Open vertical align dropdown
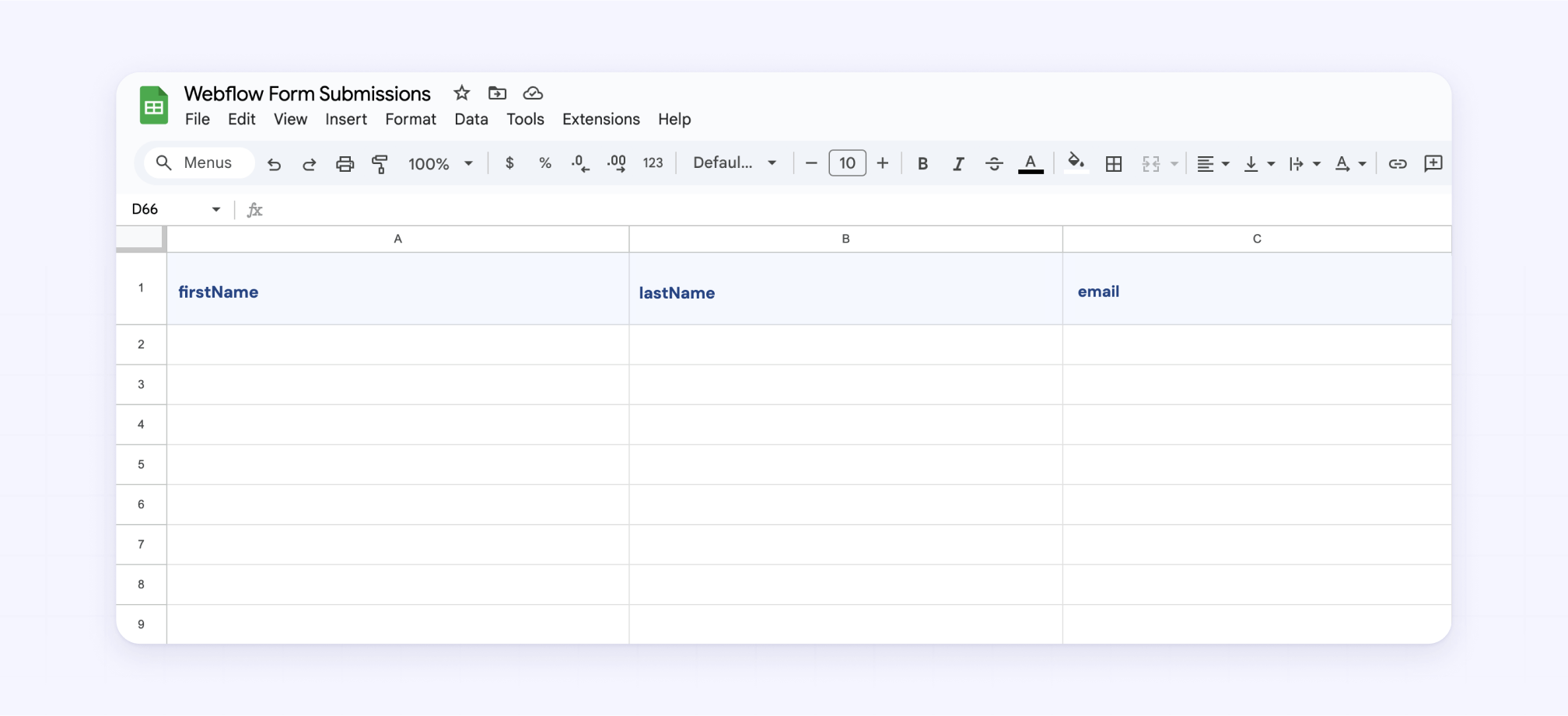This screenshot has width=1568, height=716. pyautogui.click(x=1259, y=163)
